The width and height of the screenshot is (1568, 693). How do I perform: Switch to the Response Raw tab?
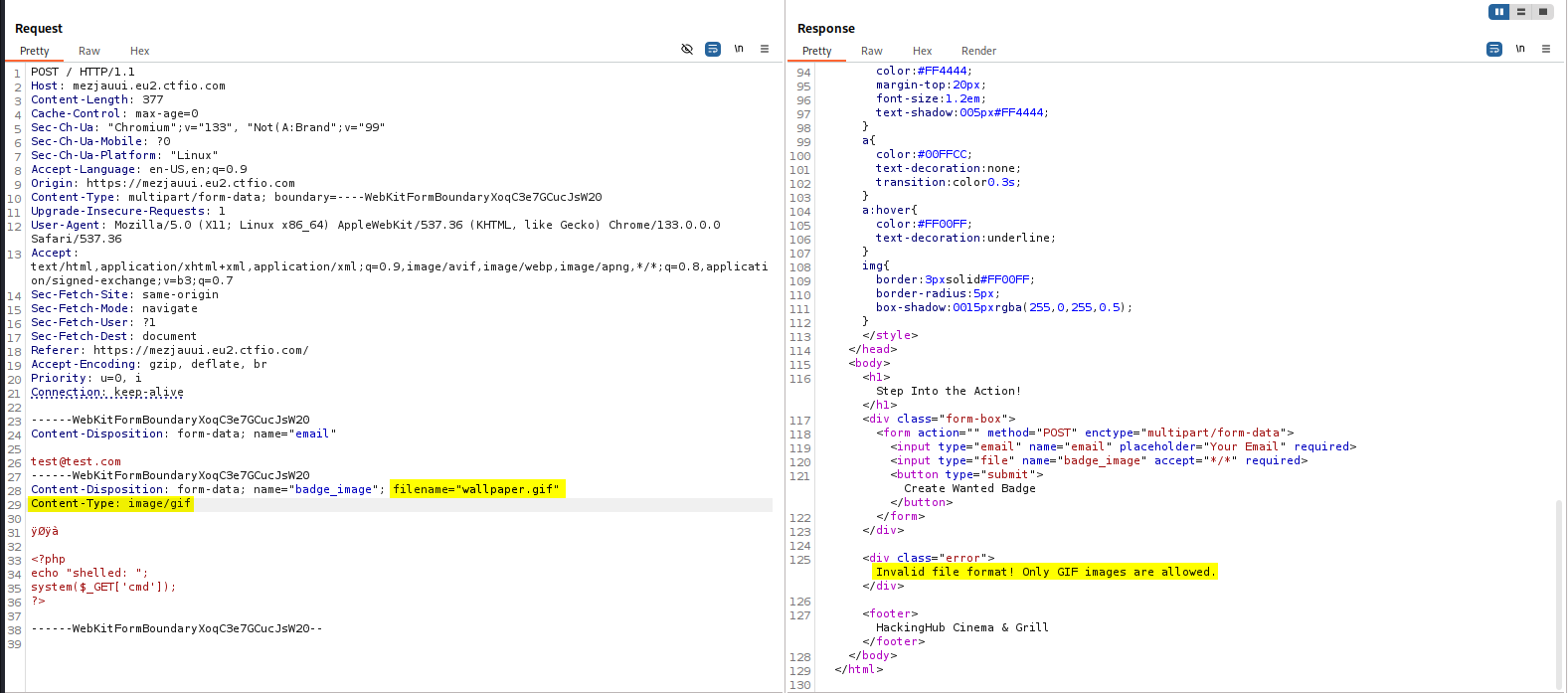click(x=872, y=51)
